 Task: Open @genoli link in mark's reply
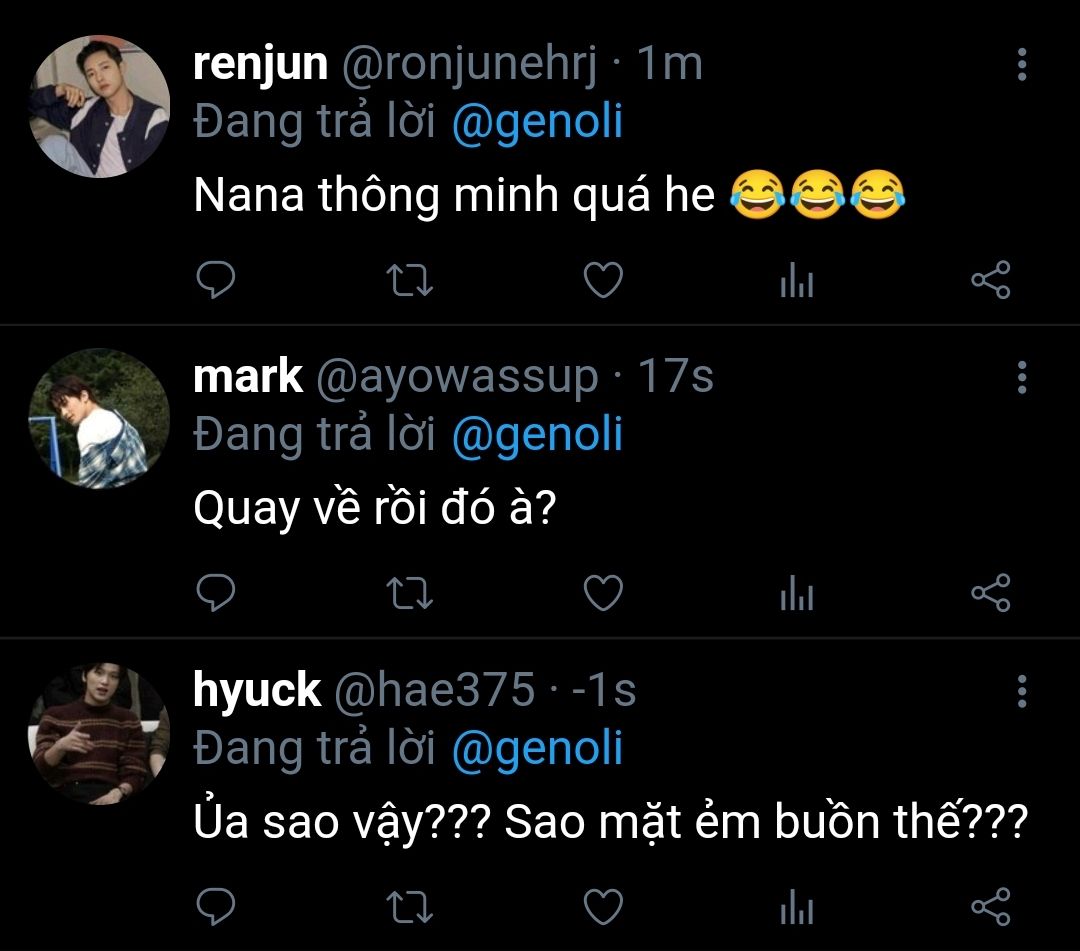pyautogui.click(x=537, y=435)
